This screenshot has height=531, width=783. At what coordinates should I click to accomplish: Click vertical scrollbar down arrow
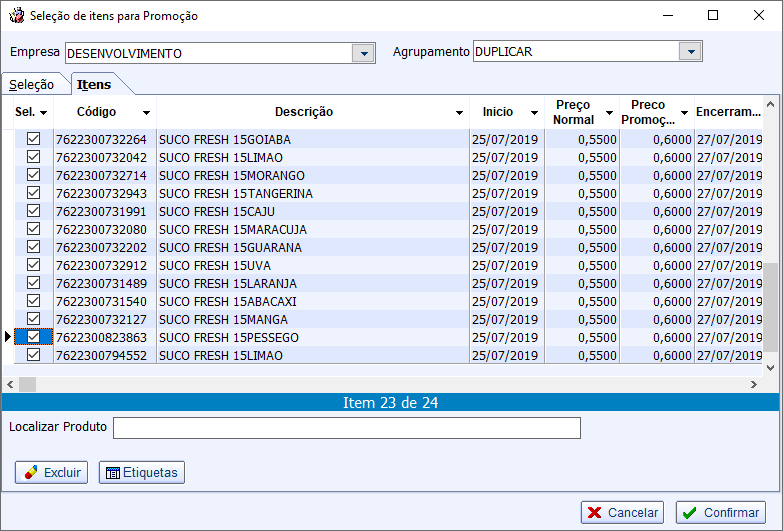pos(770,367)
